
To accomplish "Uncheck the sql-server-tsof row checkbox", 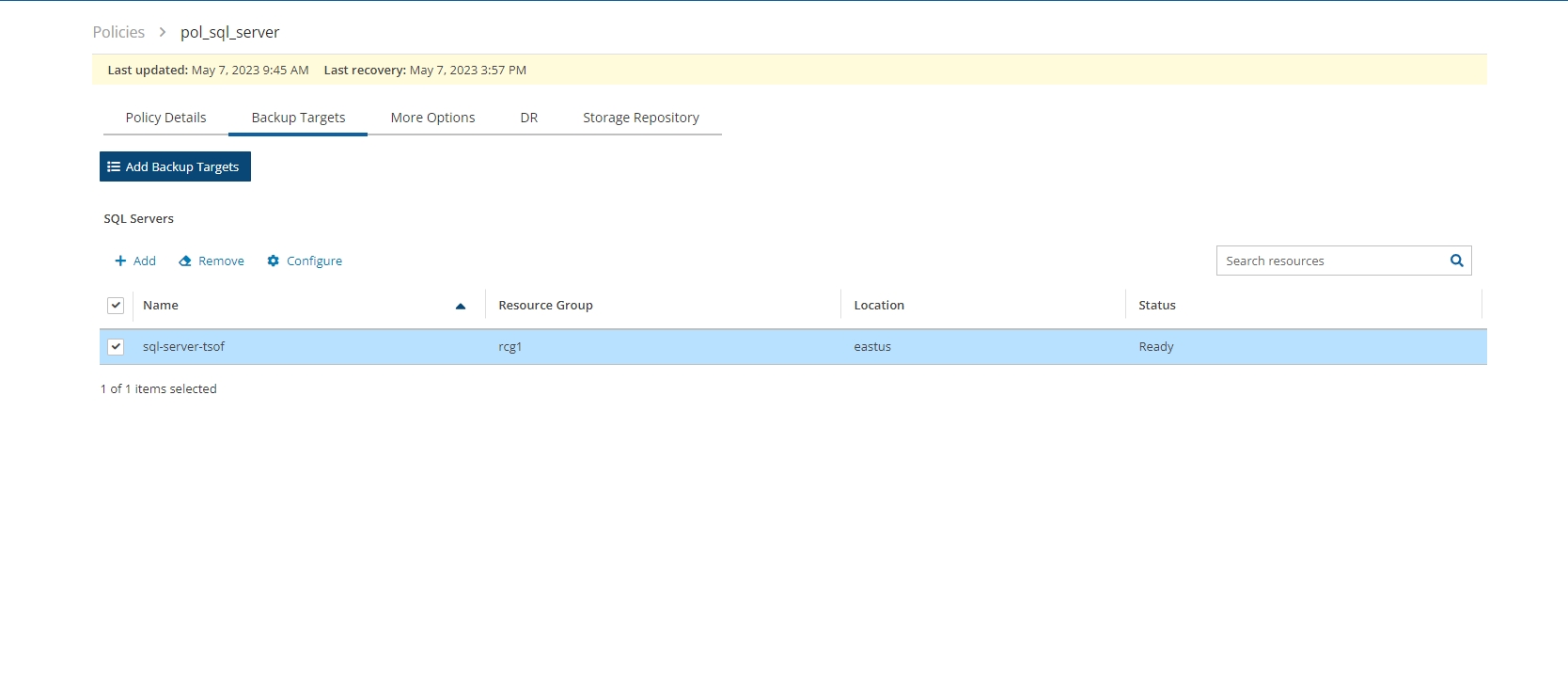I will [x=116, y=347].
